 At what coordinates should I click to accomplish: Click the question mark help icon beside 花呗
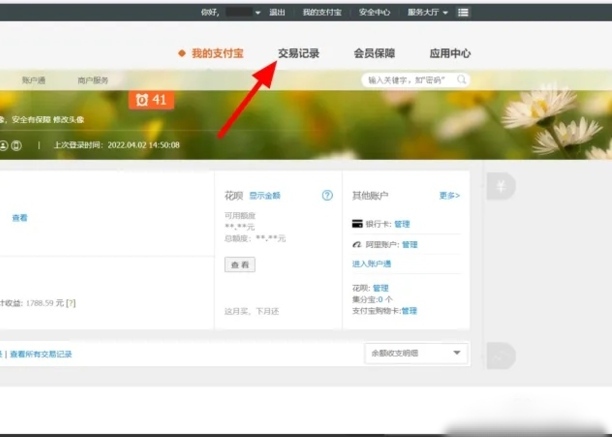pos(327,196)
